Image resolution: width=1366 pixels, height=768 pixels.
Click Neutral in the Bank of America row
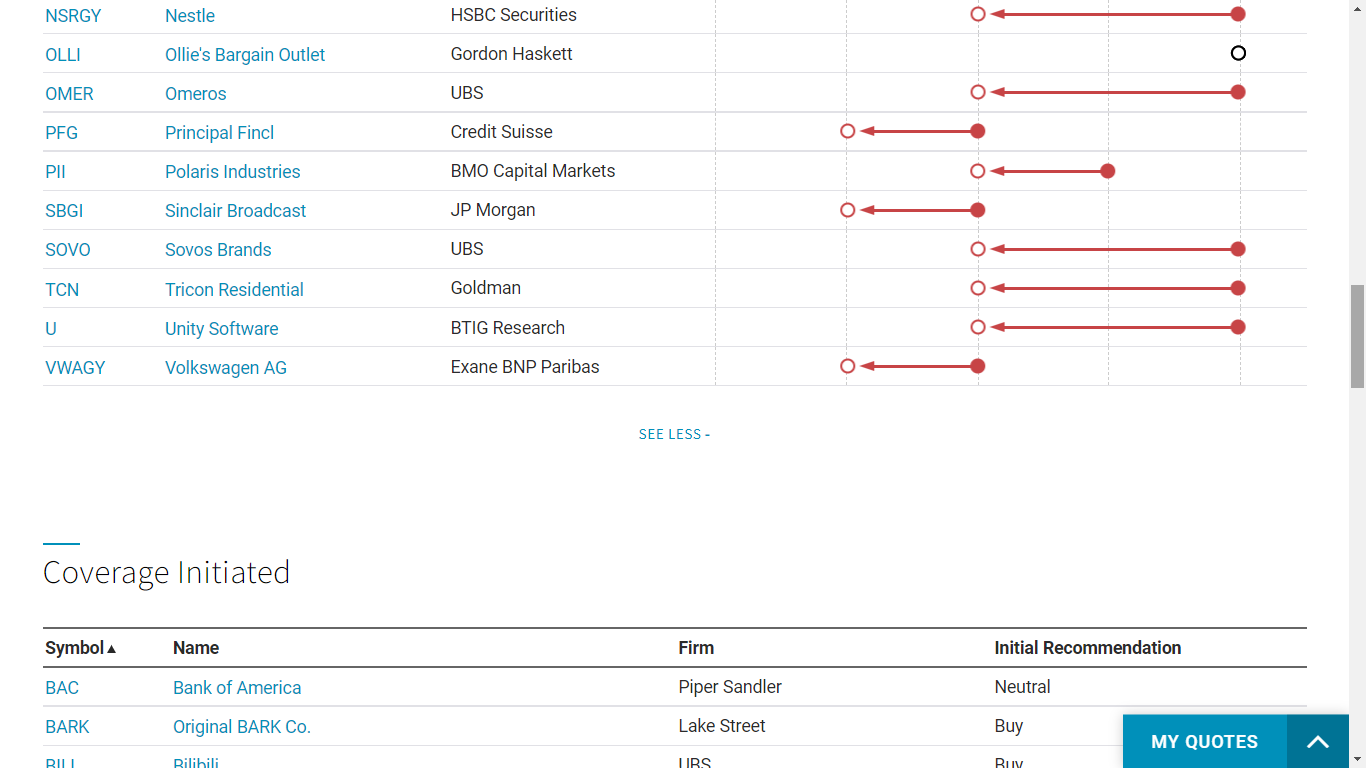1022,687
